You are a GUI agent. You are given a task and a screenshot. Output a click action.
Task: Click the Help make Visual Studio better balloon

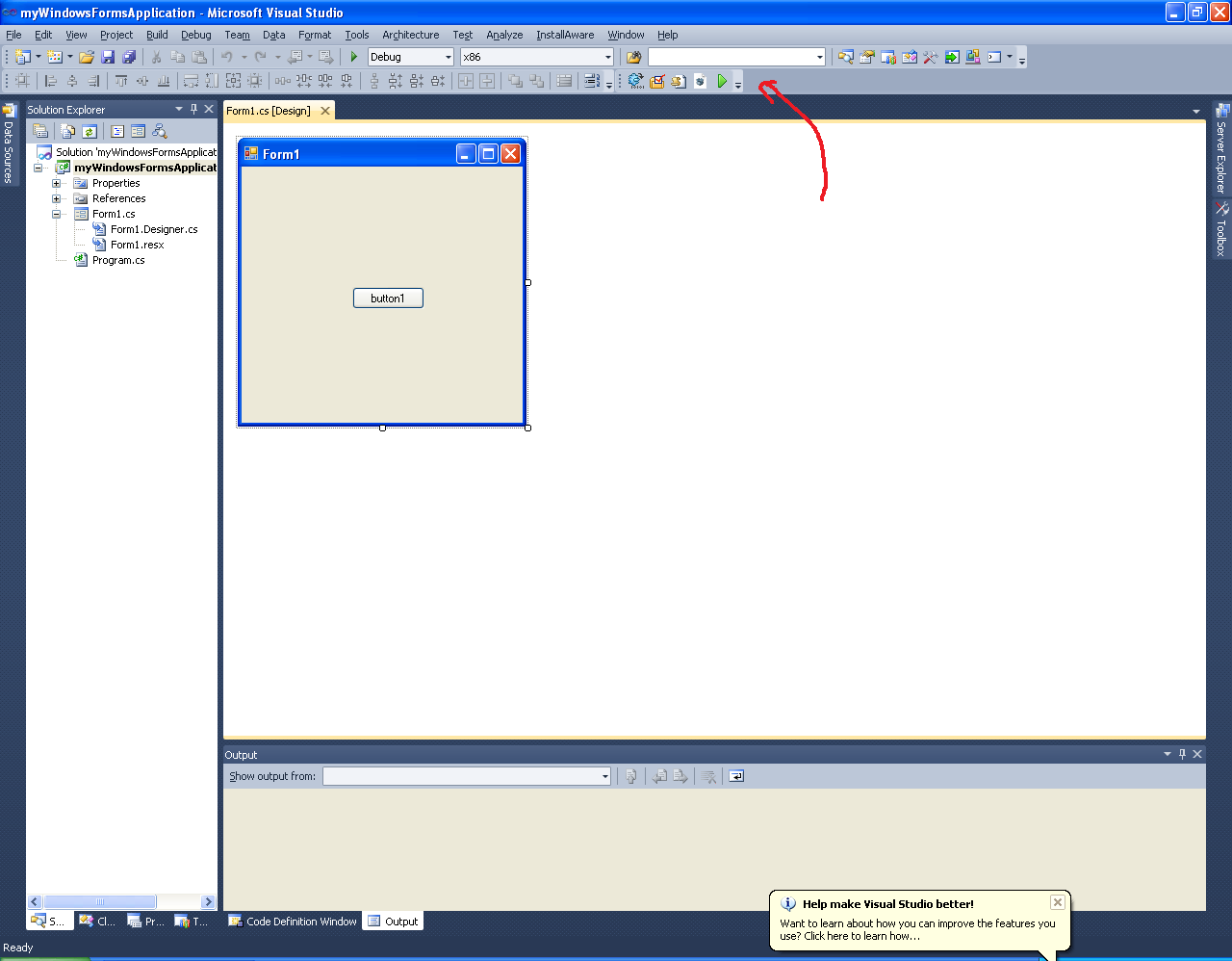920,922
